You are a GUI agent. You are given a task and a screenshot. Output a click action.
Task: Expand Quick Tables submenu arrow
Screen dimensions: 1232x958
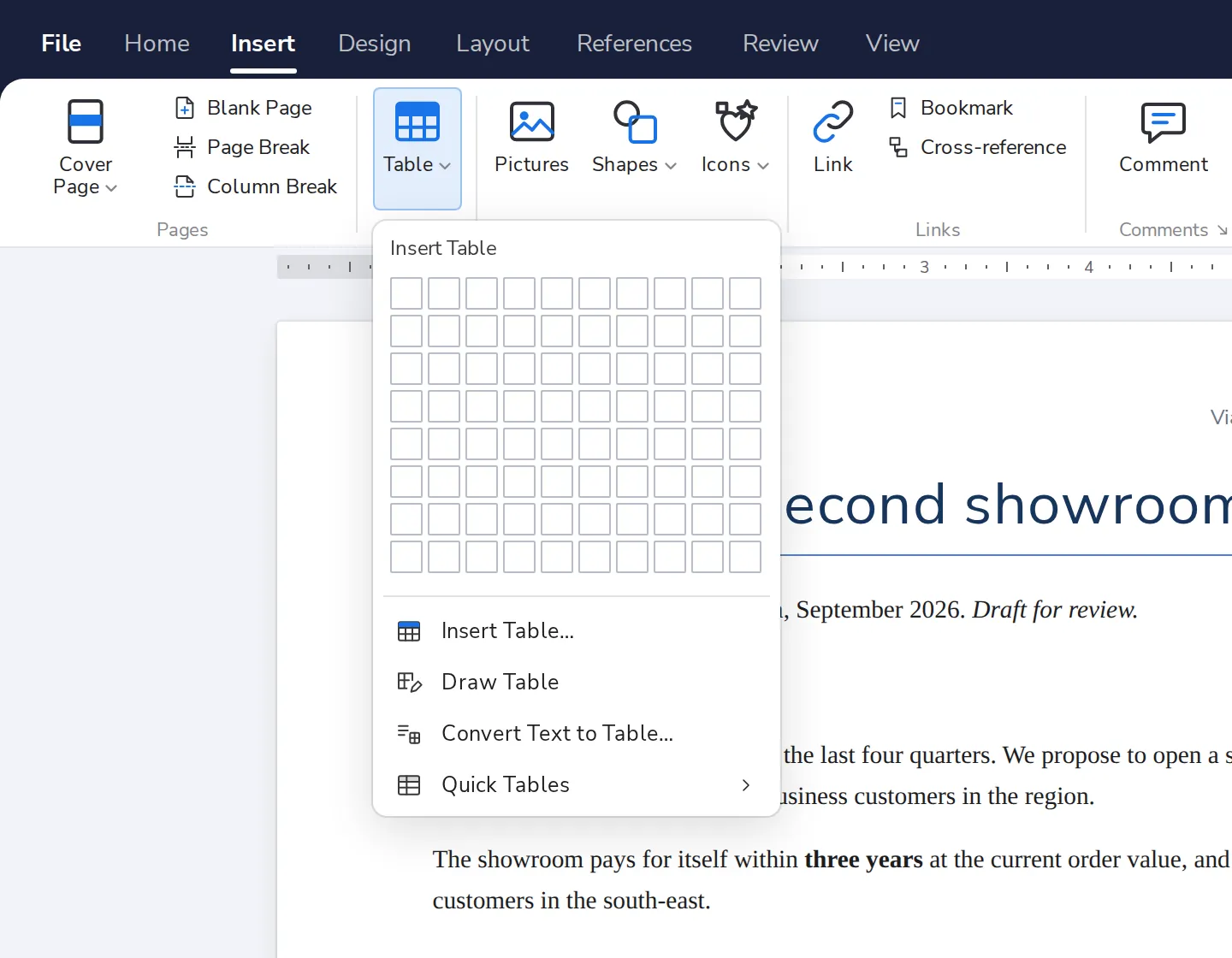746,784
